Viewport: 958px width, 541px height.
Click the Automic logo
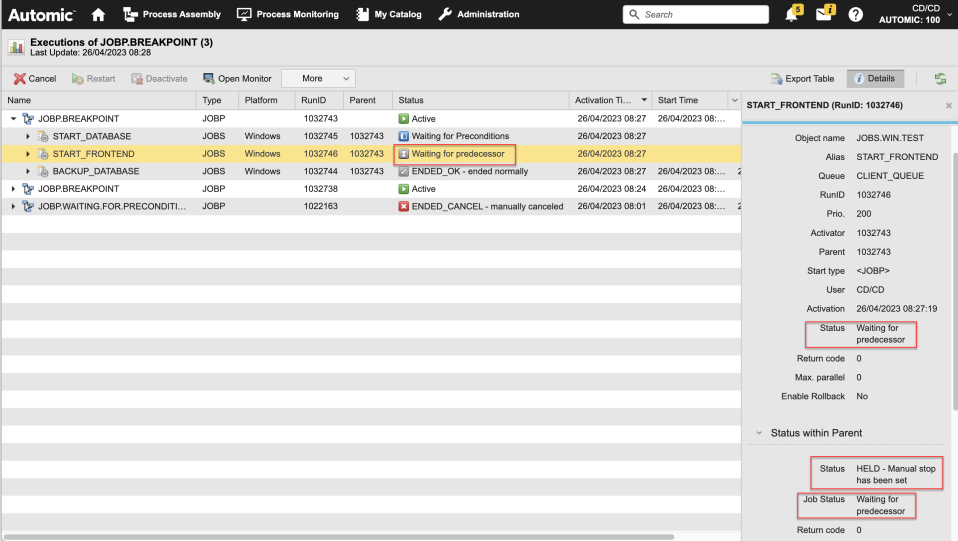coord(42,15)
